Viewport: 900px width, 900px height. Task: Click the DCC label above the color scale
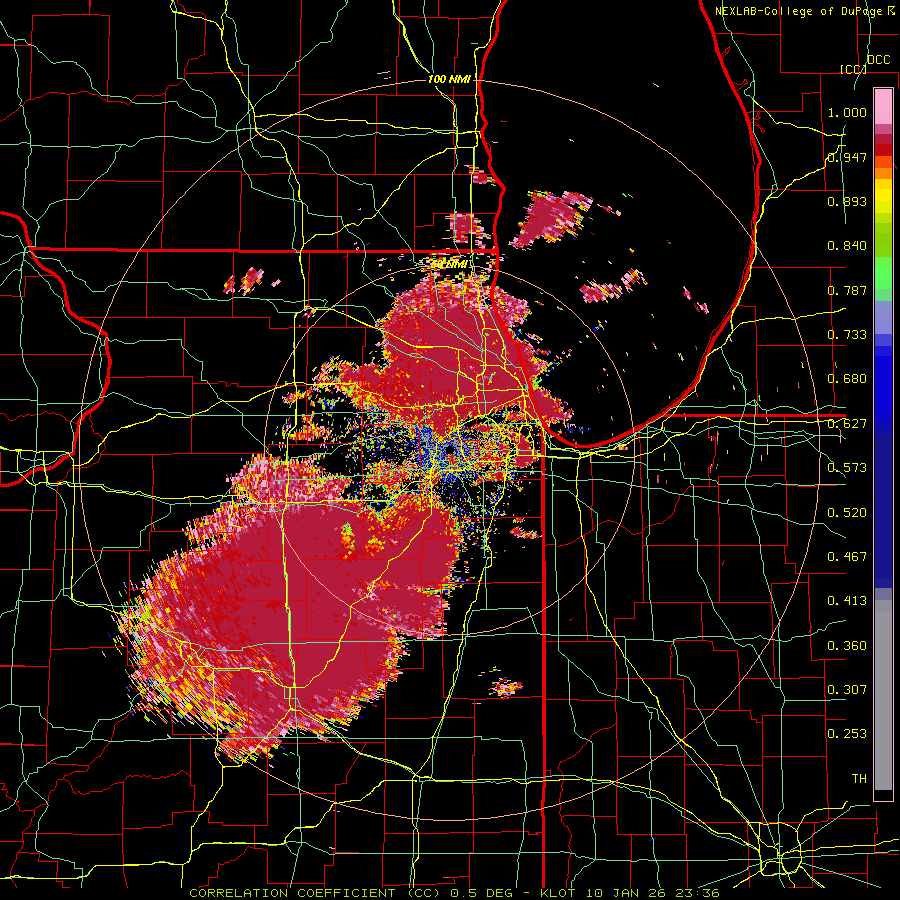pos(878,60)
